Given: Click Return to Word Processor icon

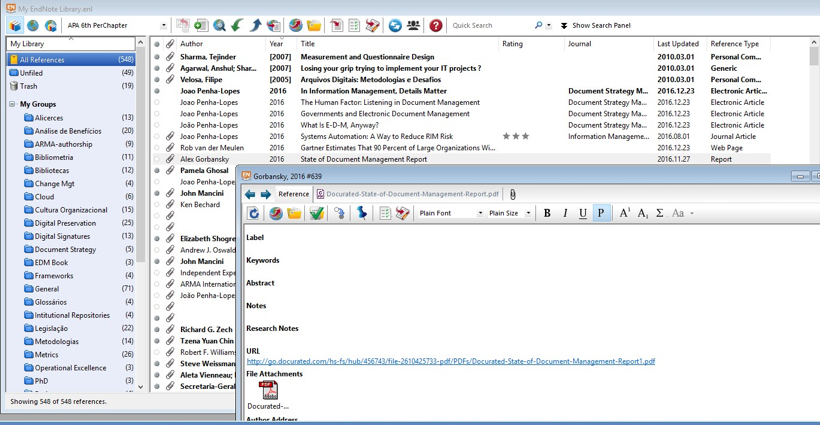Looking at the screenshot, I should tap(372, 25).
